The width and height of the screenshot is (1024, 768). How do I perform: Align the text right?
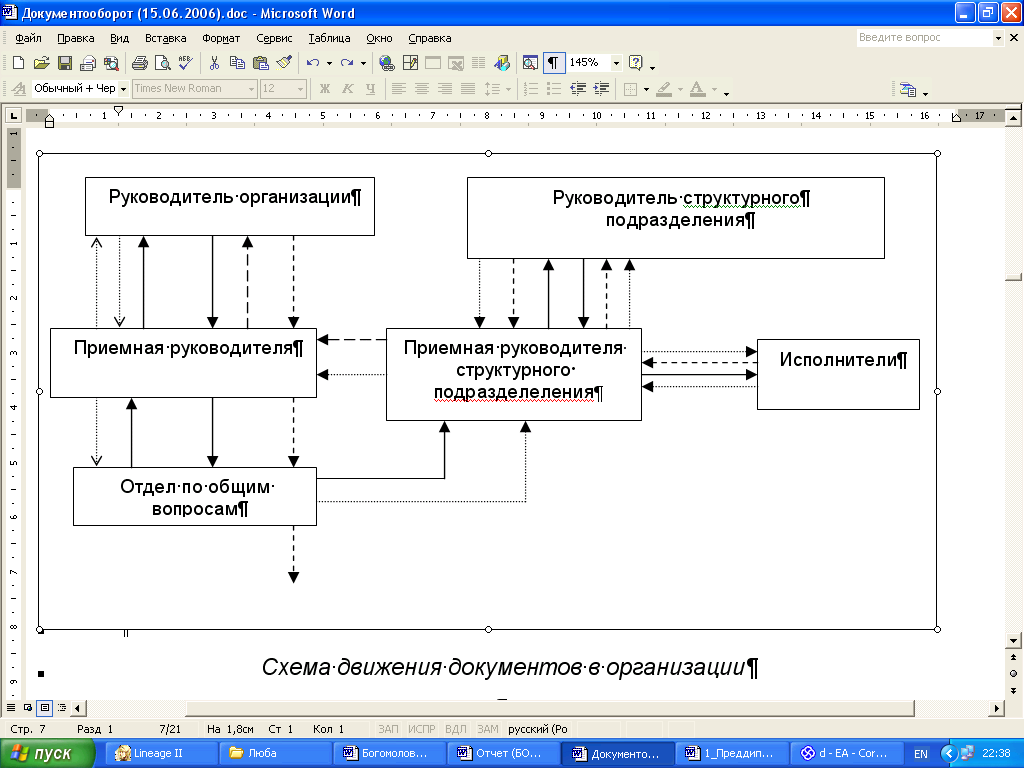click(x=445, y=89)
